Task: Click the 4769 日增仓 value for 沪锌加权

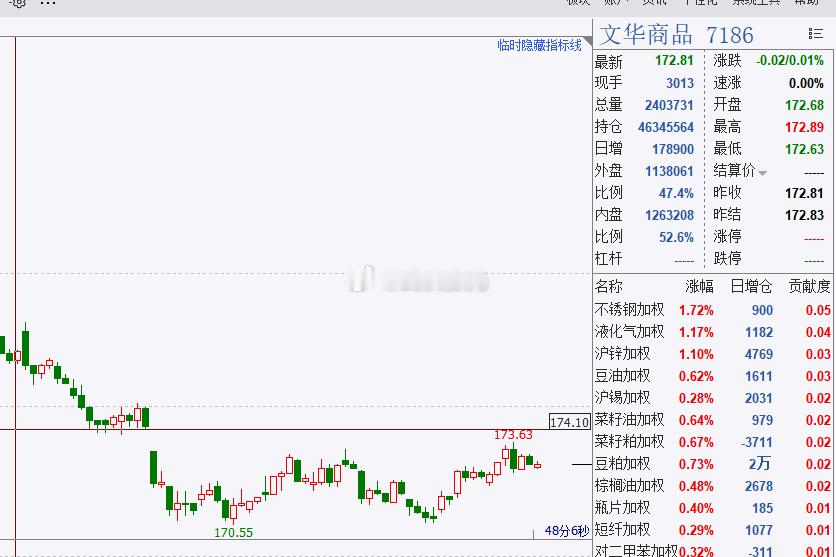Action: [x=759, y=354]
